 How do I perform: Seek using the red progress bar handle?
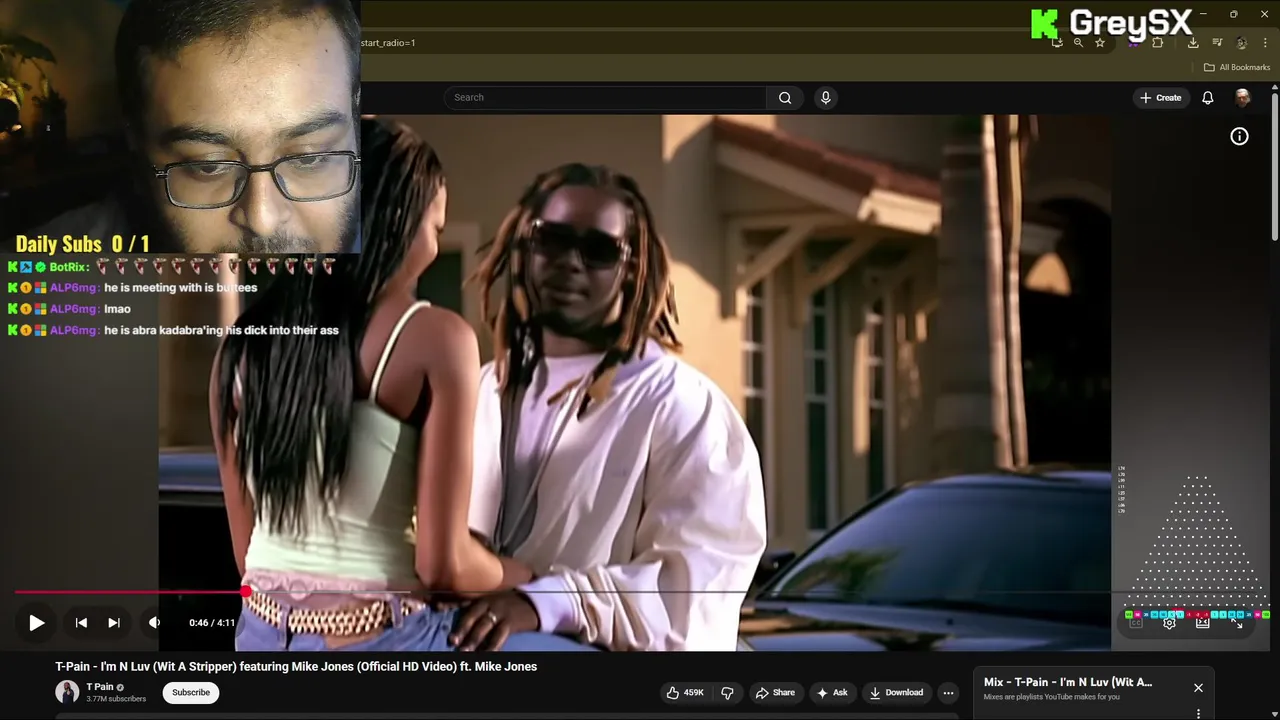pos(246,592)
